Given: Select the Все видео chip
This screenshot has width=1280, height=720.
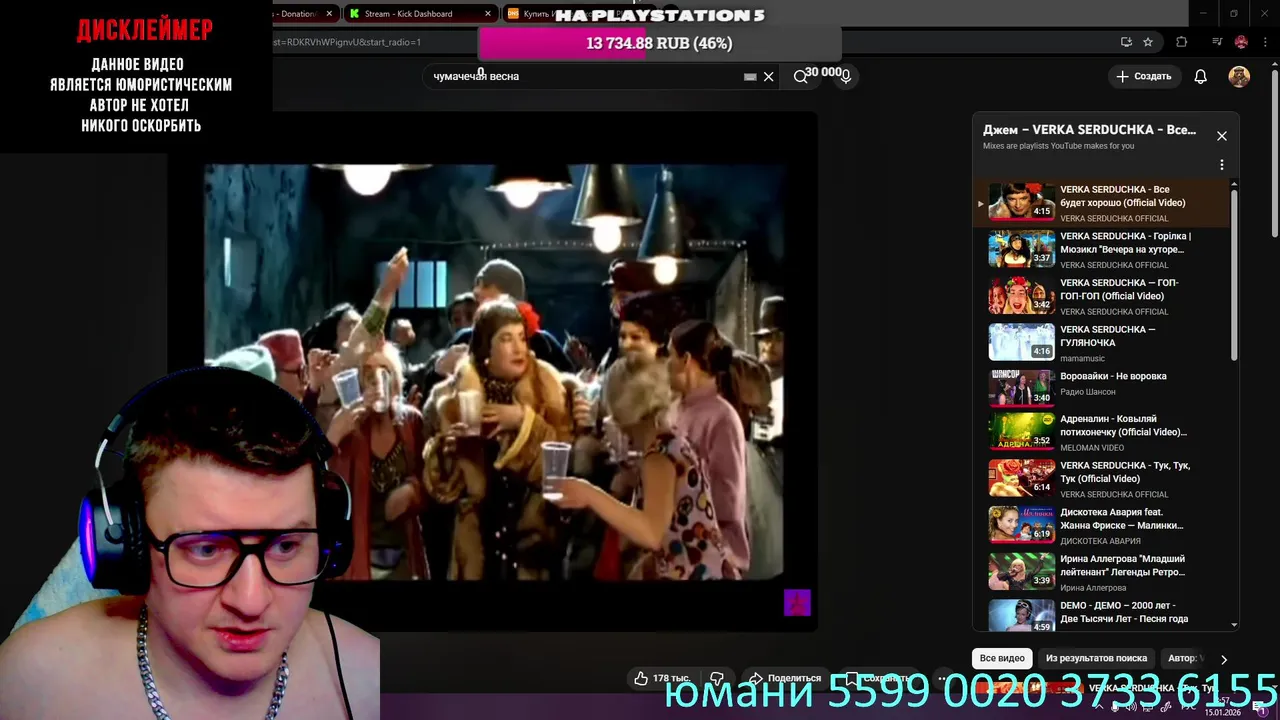Looking at the screenshot, I should 1002,658.
